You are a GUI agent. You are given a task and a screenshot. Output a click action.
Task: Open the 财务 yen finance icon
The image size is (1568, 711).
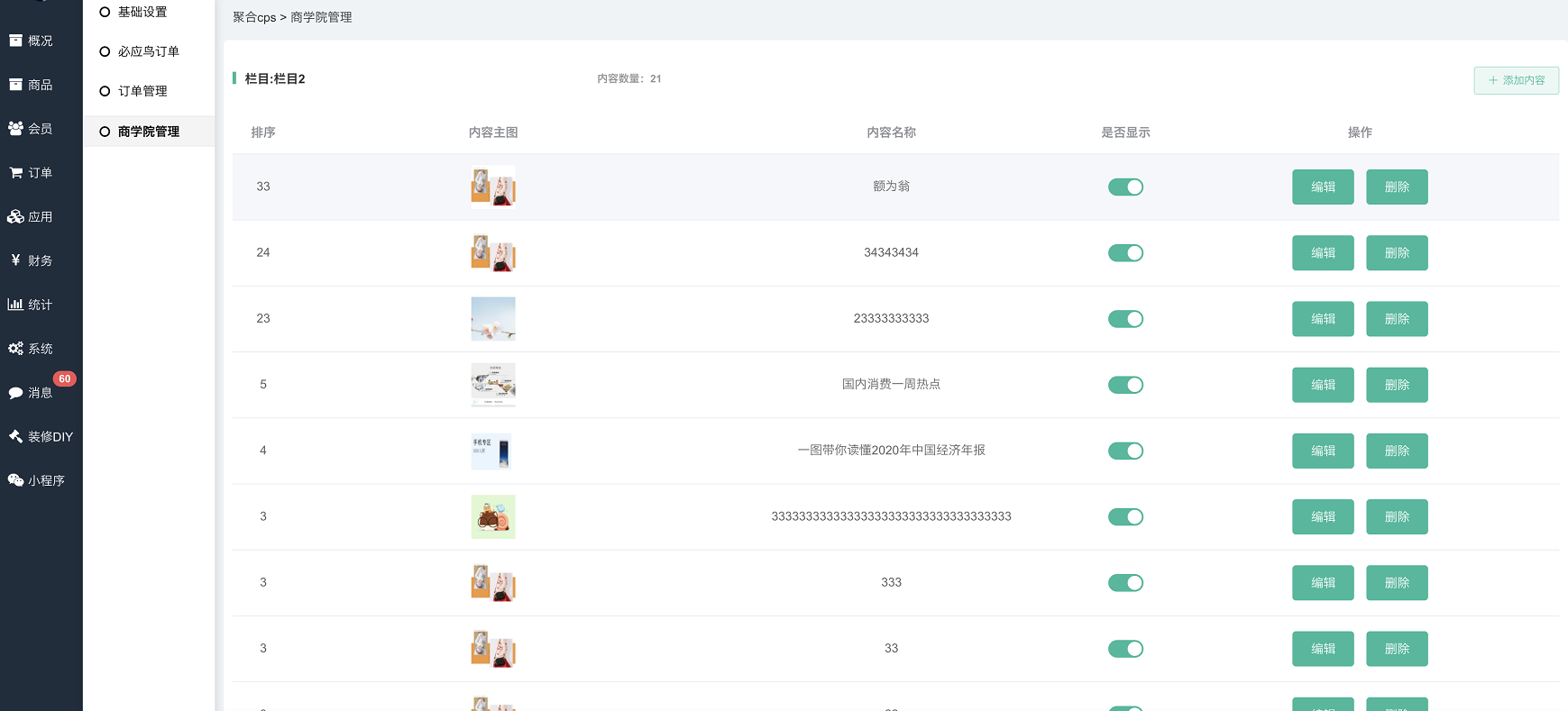coord(15,260)
